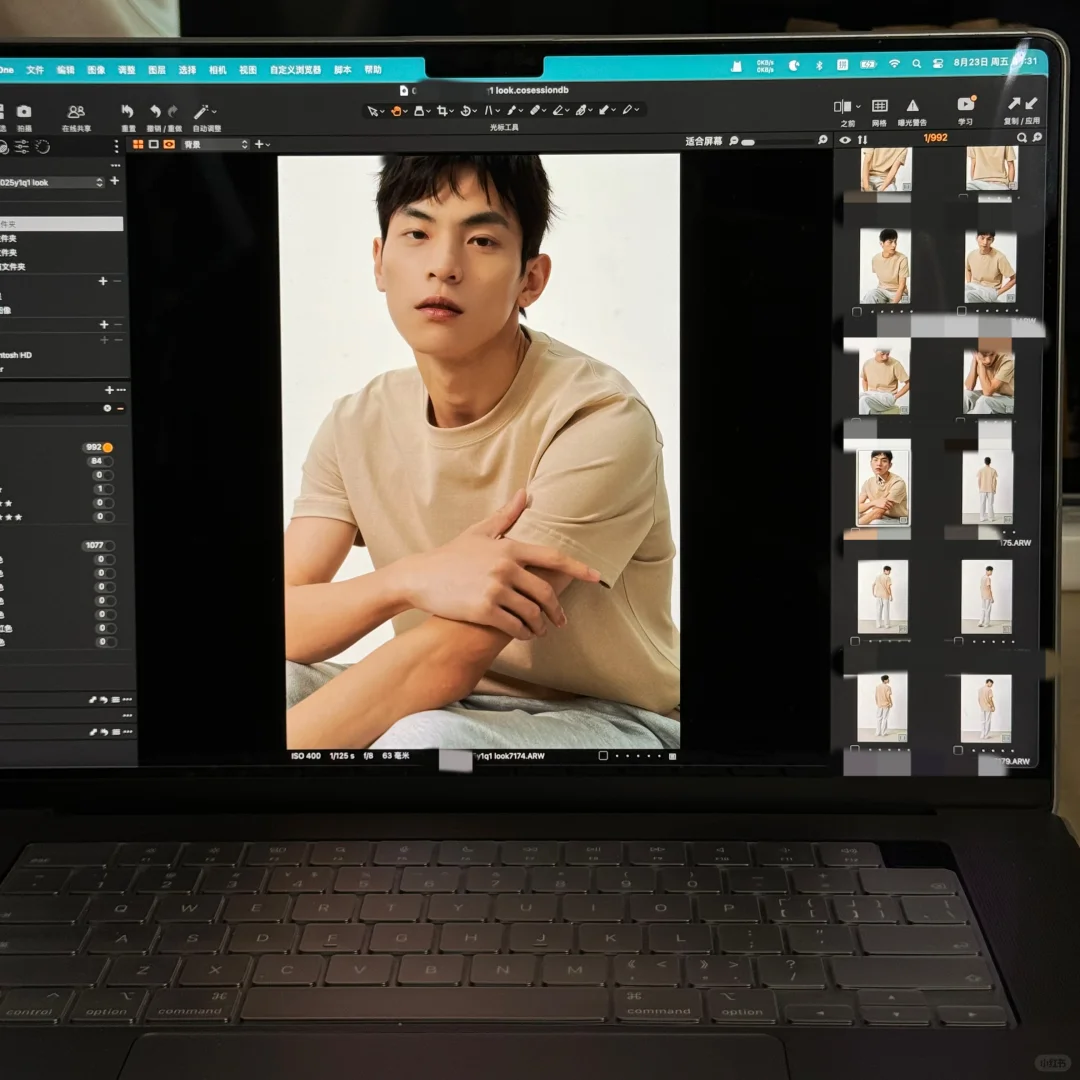Screen dimensions: 1080x1080
Task: Select the orange hand pan tool
Action: (x=396, y=111)
